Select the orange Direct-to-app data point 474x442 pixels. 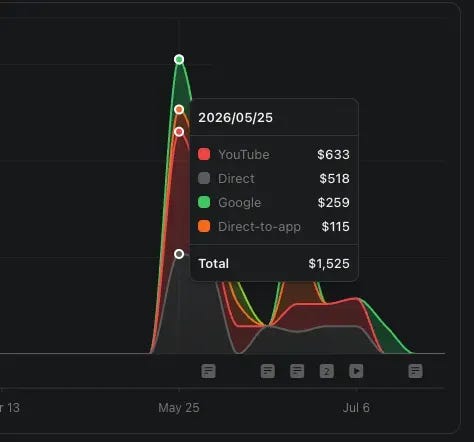(179, 109)
